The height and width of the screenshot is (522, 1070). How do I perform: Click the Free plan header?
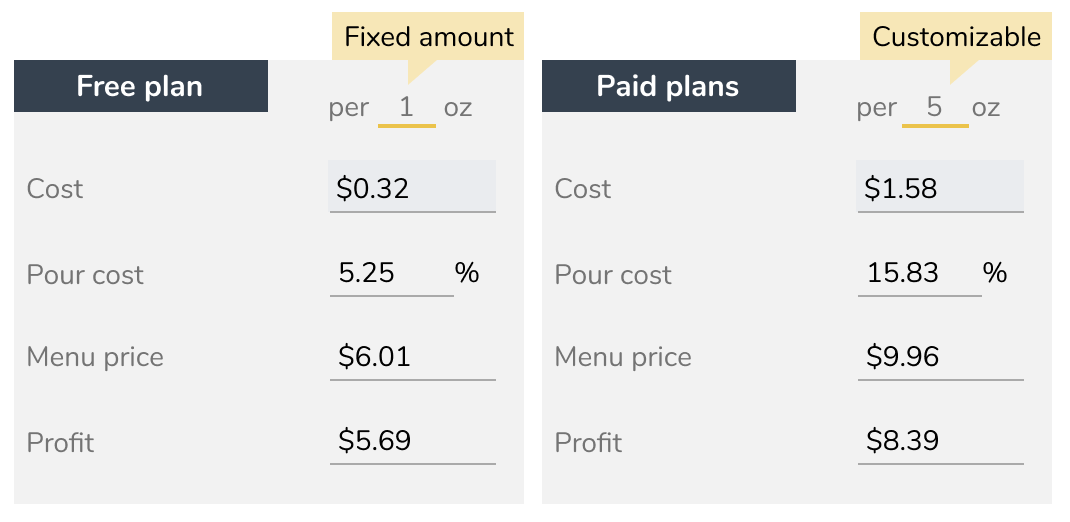[141, 86]
